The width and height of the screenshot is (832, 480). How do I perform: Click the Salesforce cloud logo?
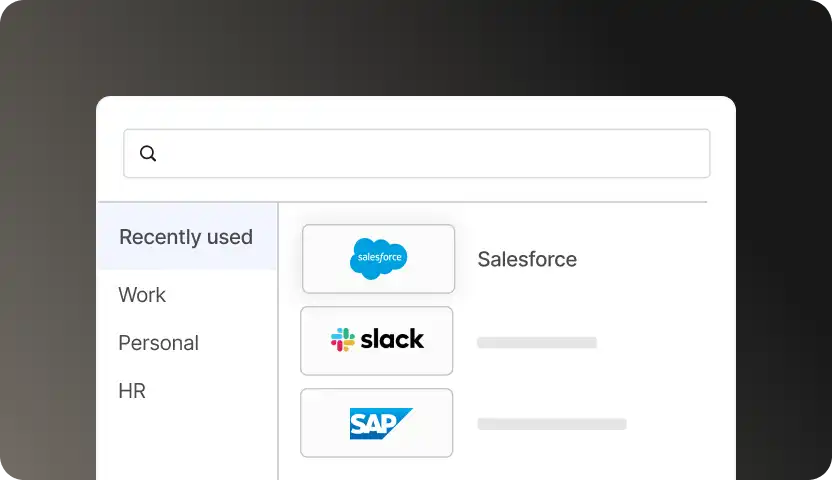tap(378, 259)
